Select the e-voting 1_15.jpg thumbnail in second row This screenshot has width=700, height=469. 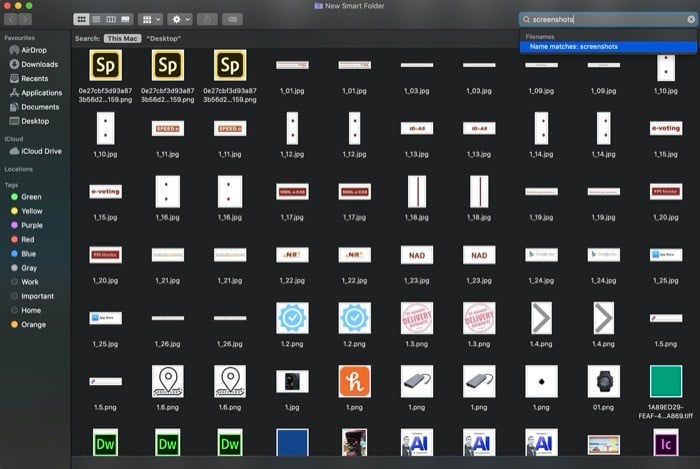click(666, 129)
